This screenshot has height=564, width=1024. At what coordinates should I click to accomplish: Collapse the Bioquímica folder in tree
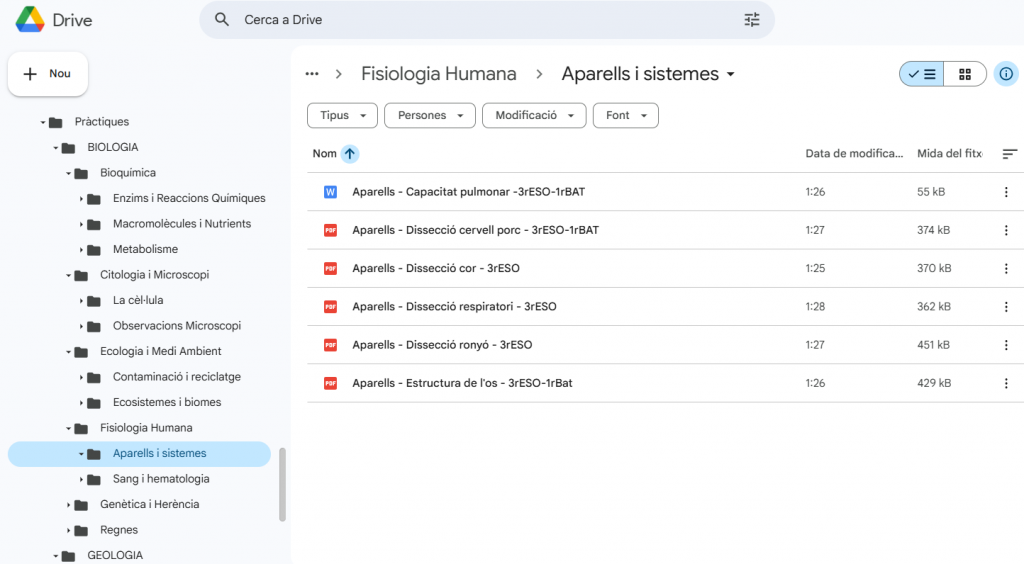click(x=69, y=173)
